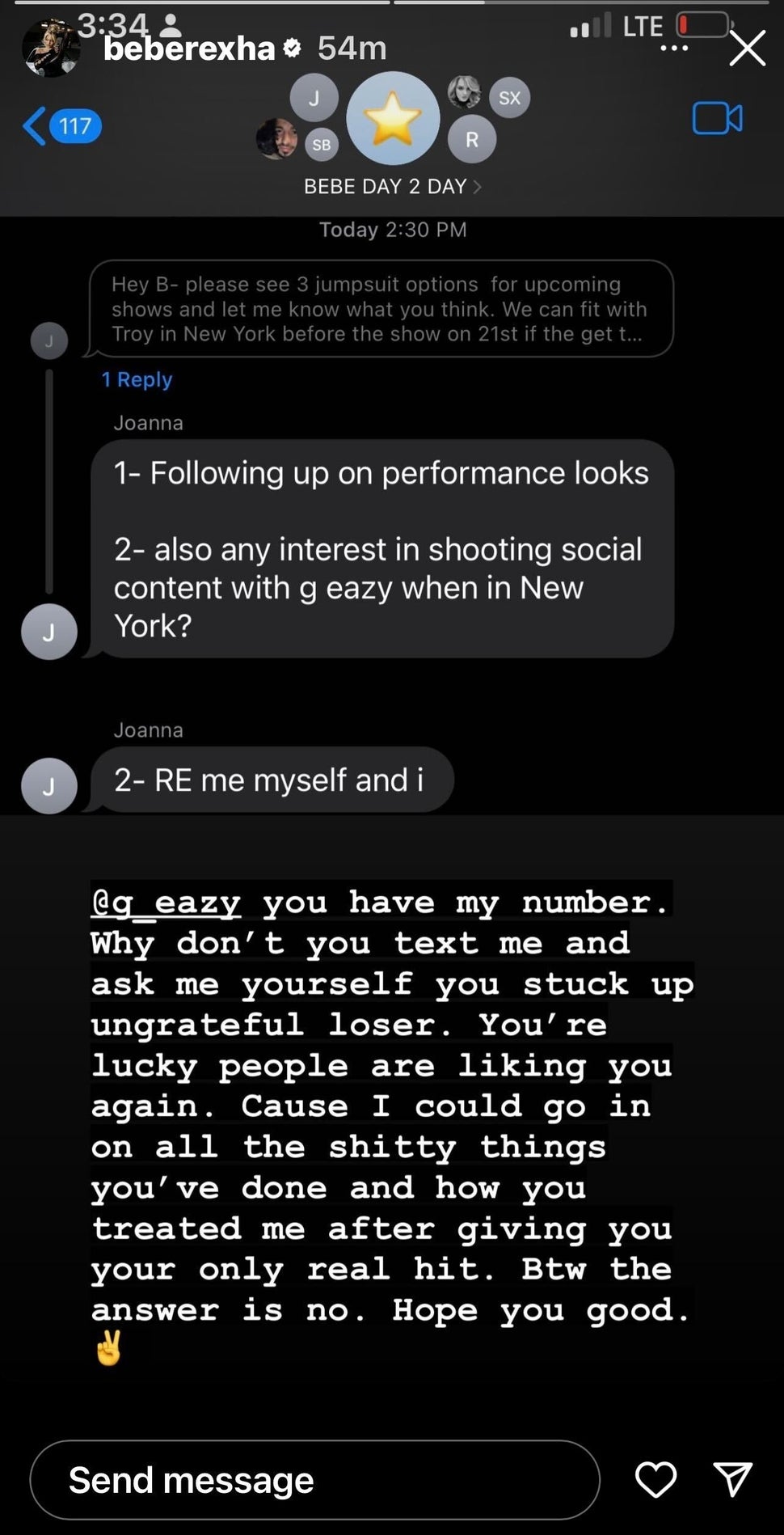Open quoted jumpsuit options message

pos(381,308)
